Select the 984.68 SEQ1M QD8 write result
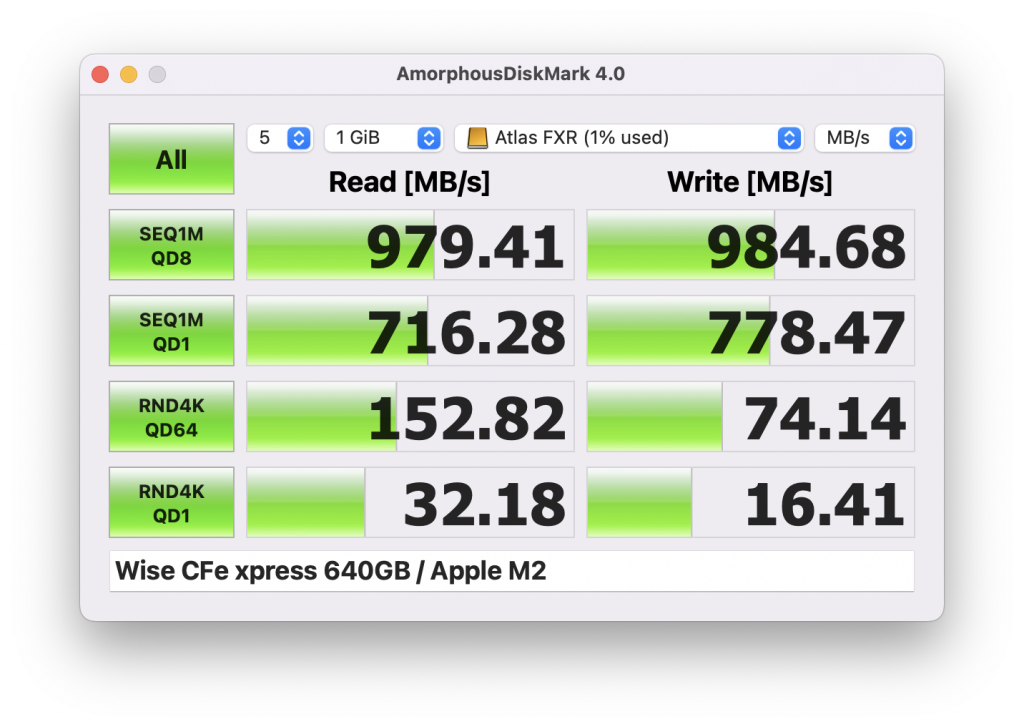 coord(750,245)
